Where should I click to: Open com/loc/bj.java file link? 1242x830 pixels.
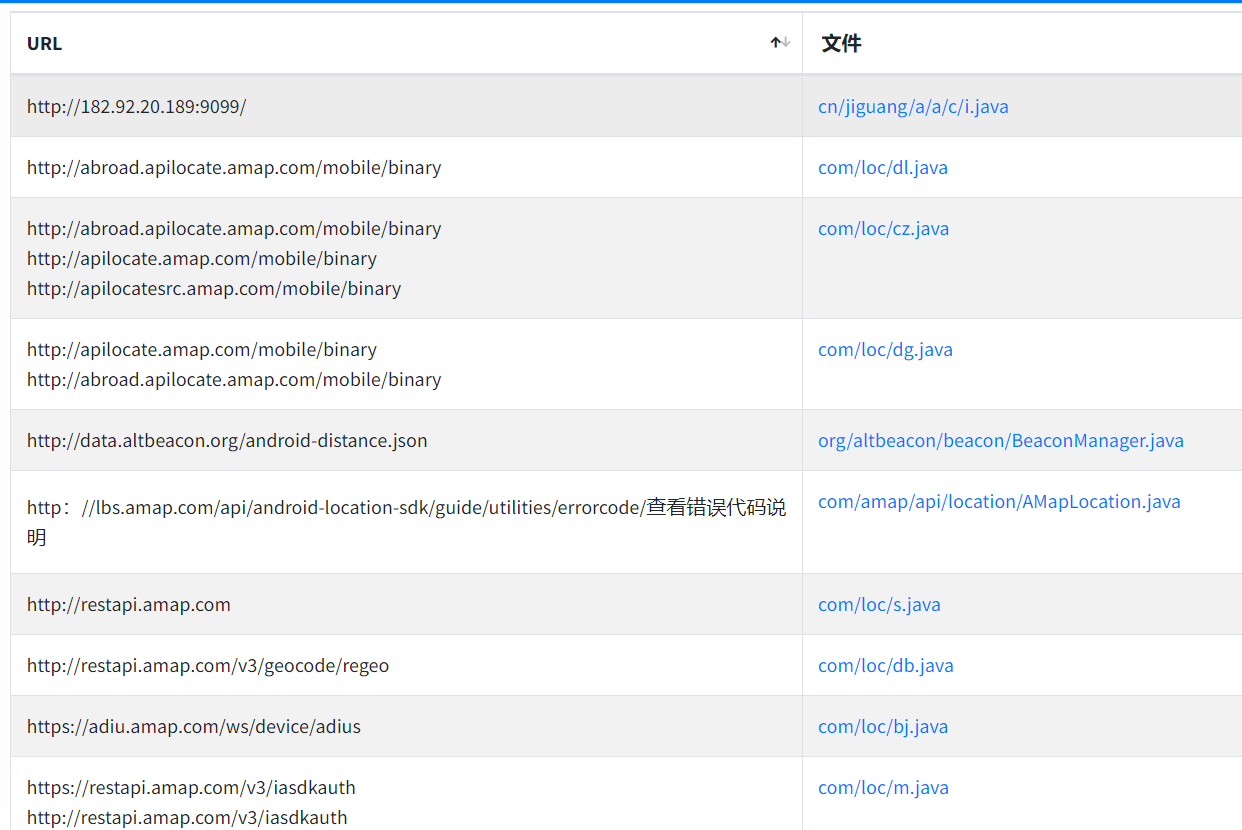883,726
